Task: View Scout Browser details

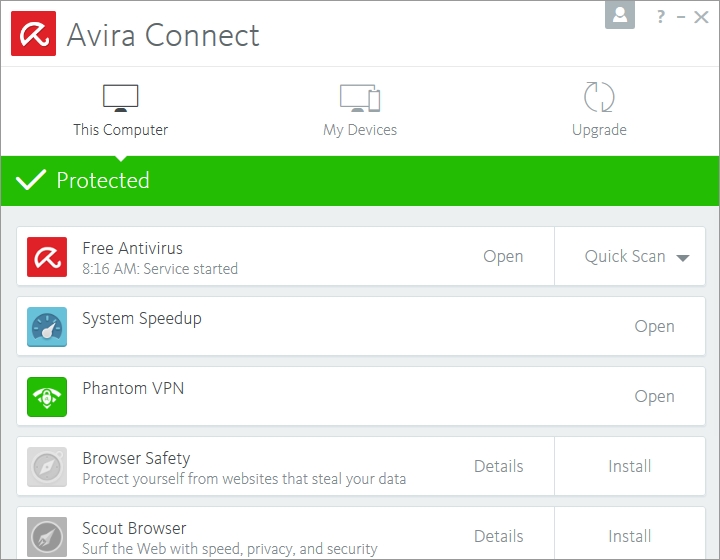Action: point(498,536)
